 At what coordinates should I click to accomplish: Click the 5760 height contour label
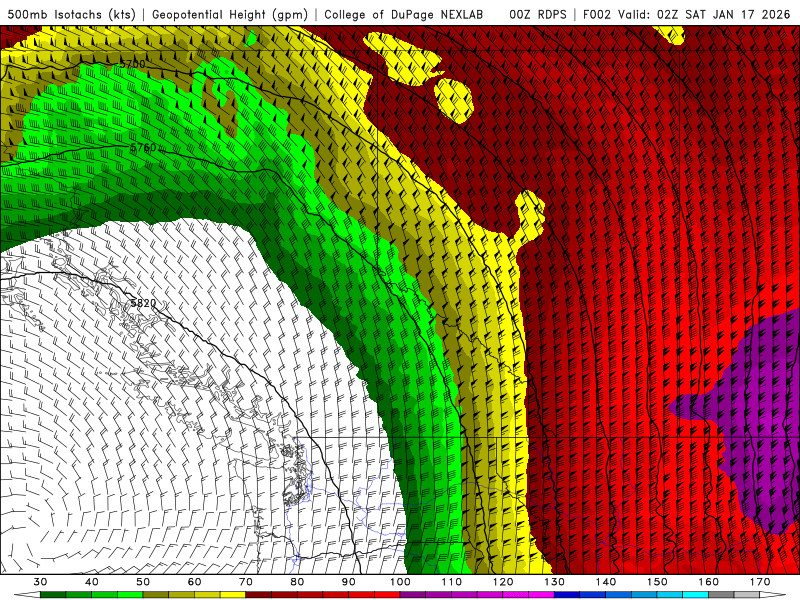[143, 148]
